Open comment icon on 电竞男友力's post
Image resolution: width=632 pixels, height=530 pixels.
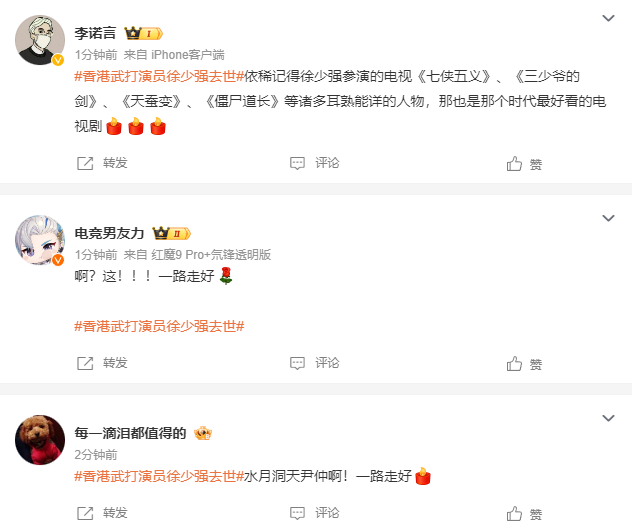[297, 363]
